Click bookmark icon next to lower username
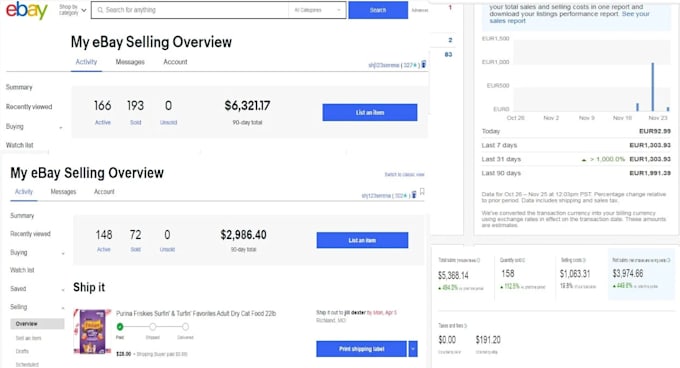The height and width of the screenshot is (368, 680). (x=422, y=192)
